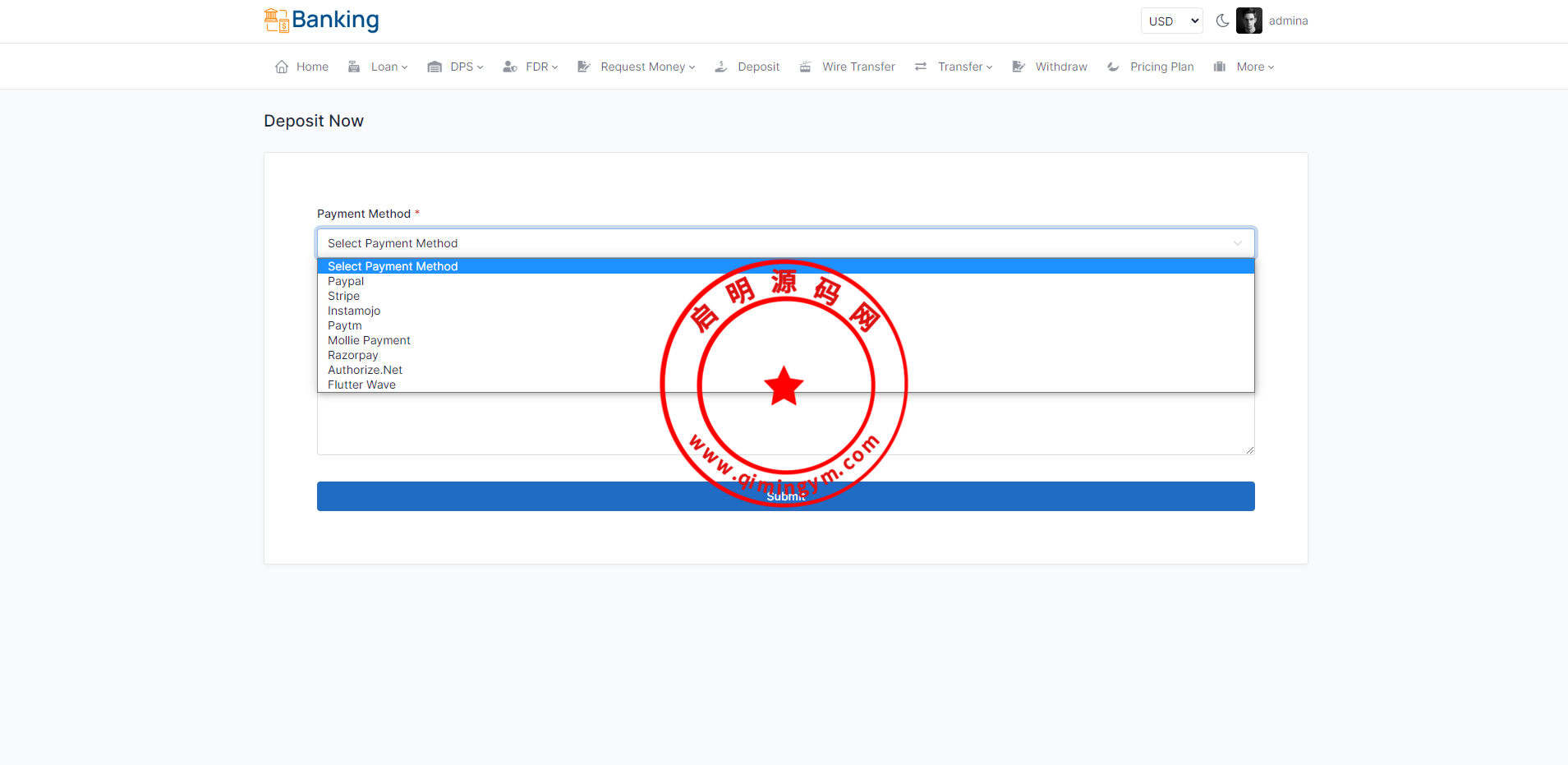
Task: Go to the Deposit page
Action: 757,67
